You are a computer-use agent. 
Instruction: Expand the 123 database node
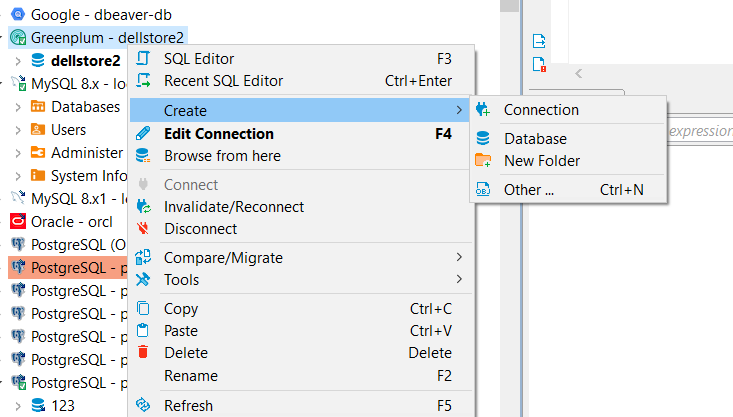coord(18,406)
